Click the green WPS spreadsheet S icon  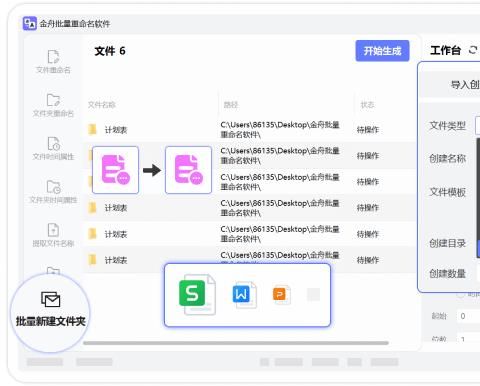(197, 295)
